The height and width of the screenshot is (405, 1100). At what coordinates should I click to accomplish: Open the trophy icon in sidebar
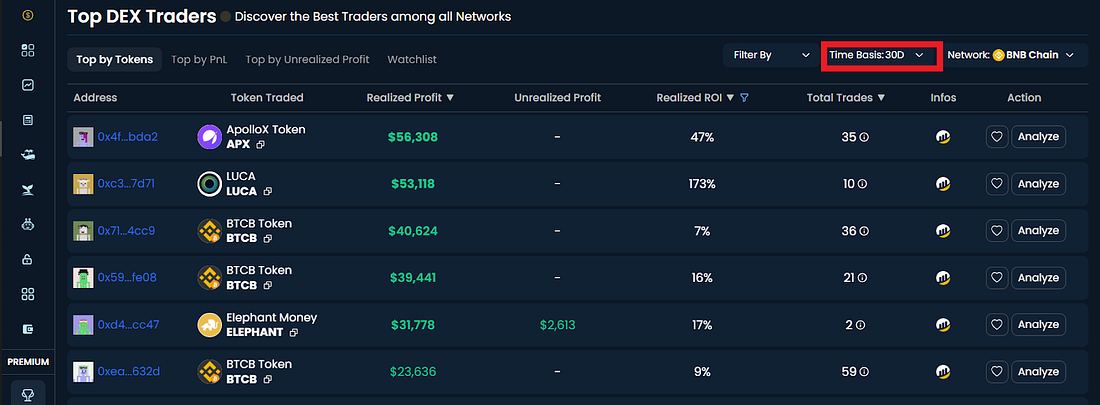[27, 395]
